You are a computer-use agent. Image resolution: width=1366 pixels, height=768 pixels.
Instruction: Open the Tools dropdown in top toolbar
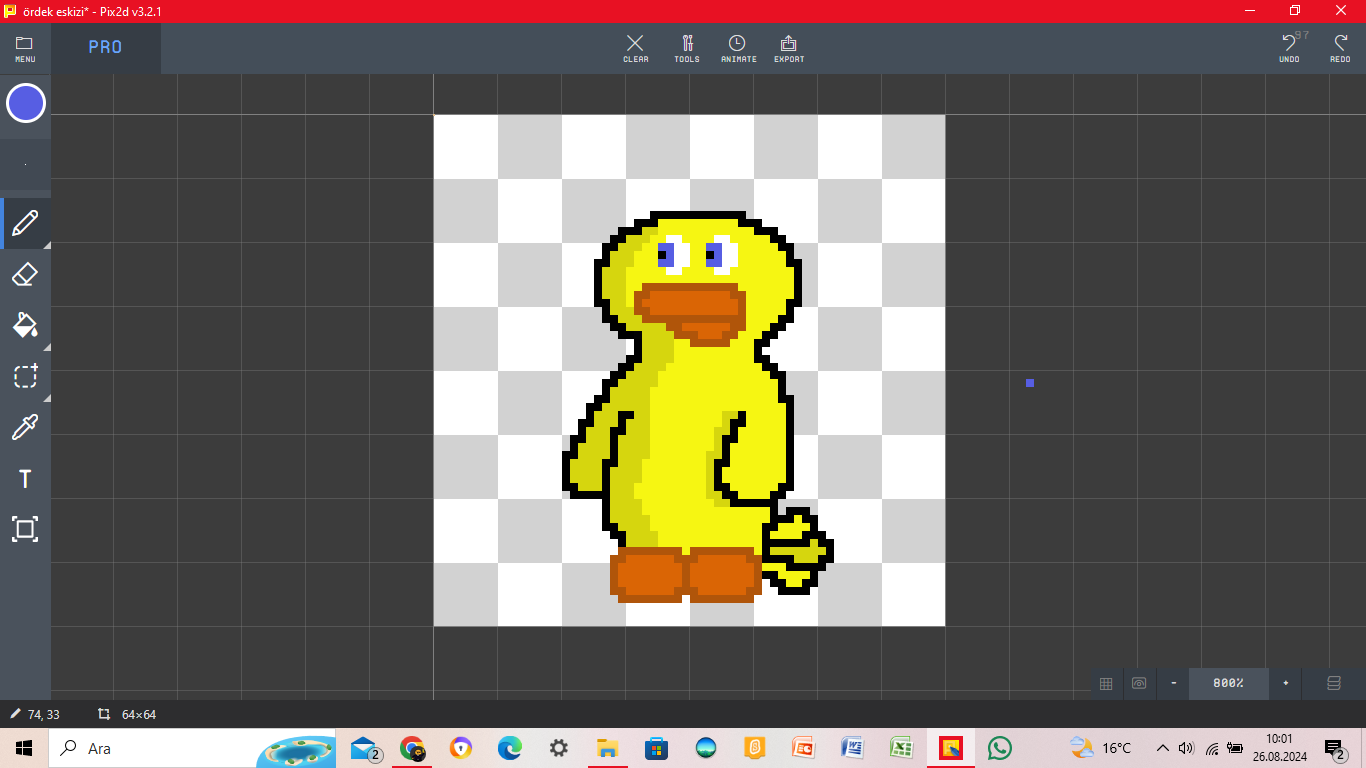[687, 48]
